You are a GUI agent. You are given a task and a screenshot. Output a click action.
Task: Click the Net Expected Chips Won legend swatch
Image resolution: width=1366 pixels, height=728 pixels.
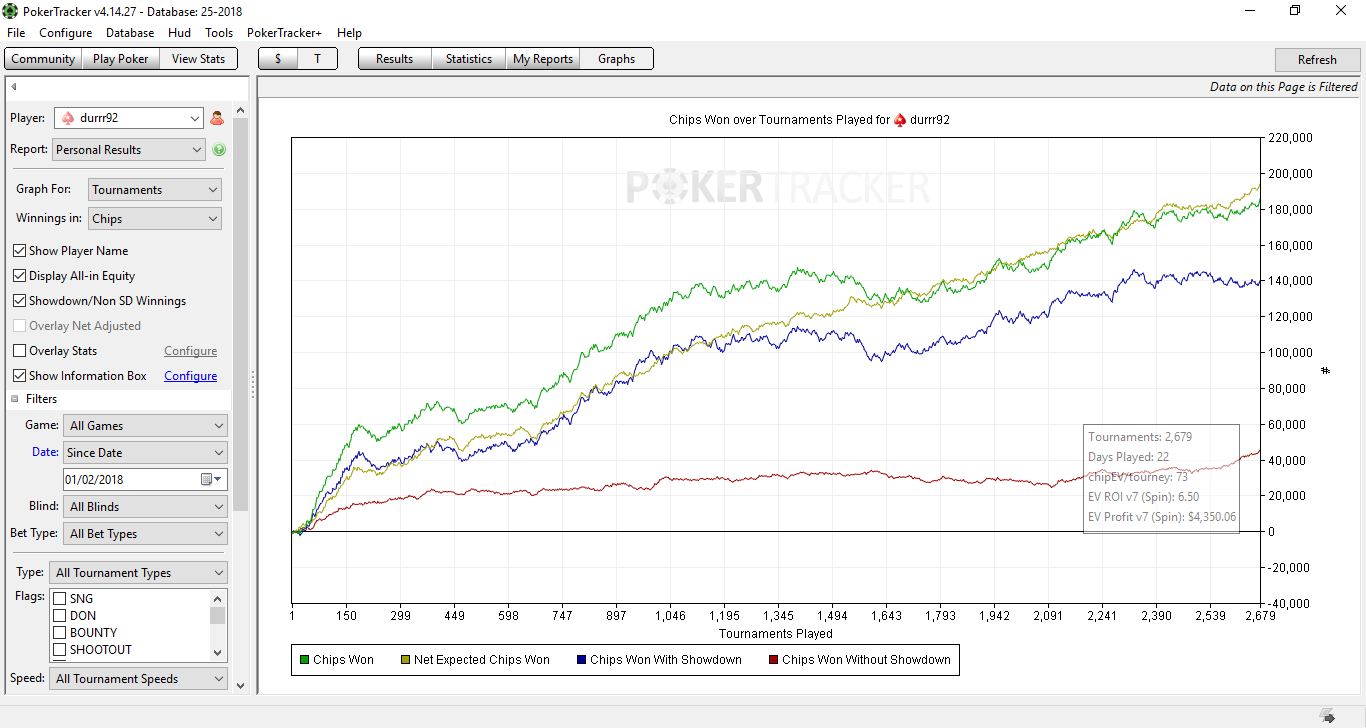[x=404, y=660]
